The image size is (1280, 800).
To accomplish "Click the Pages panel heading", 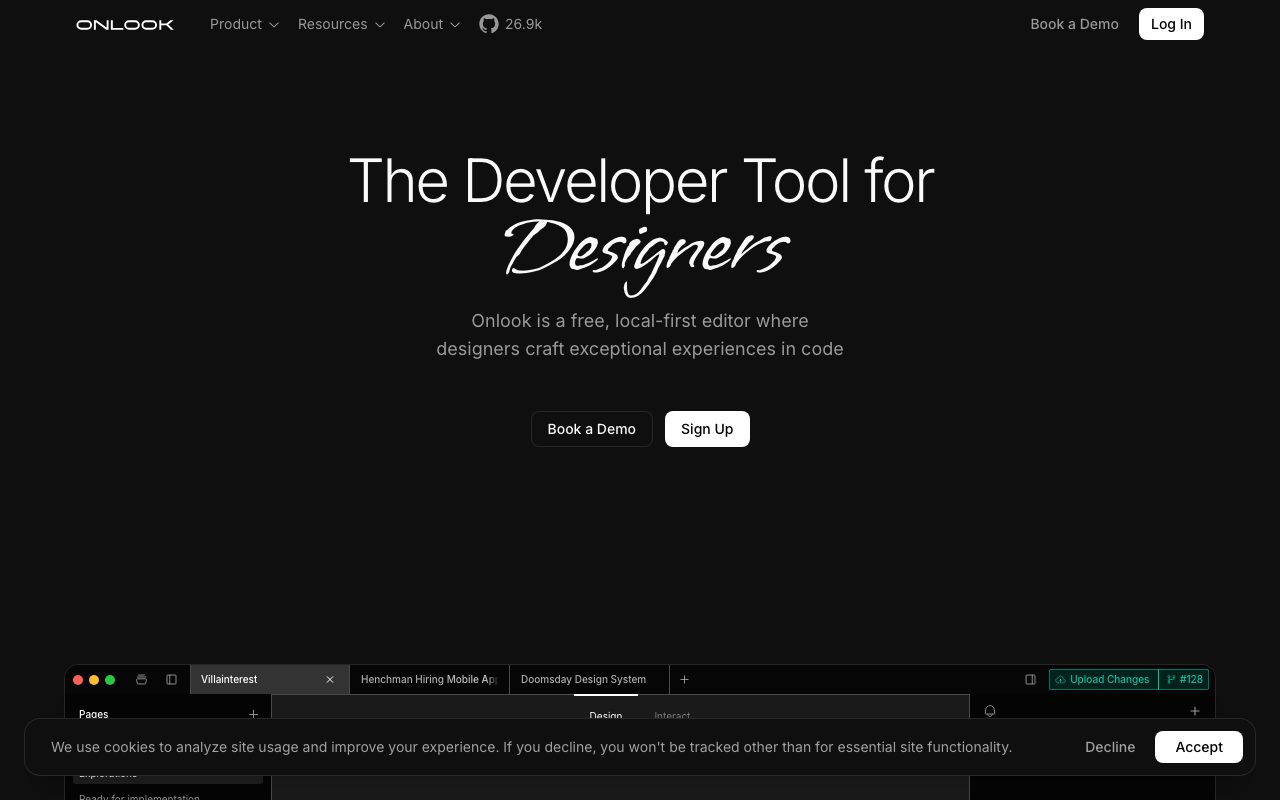I will (x=94, y=714).
